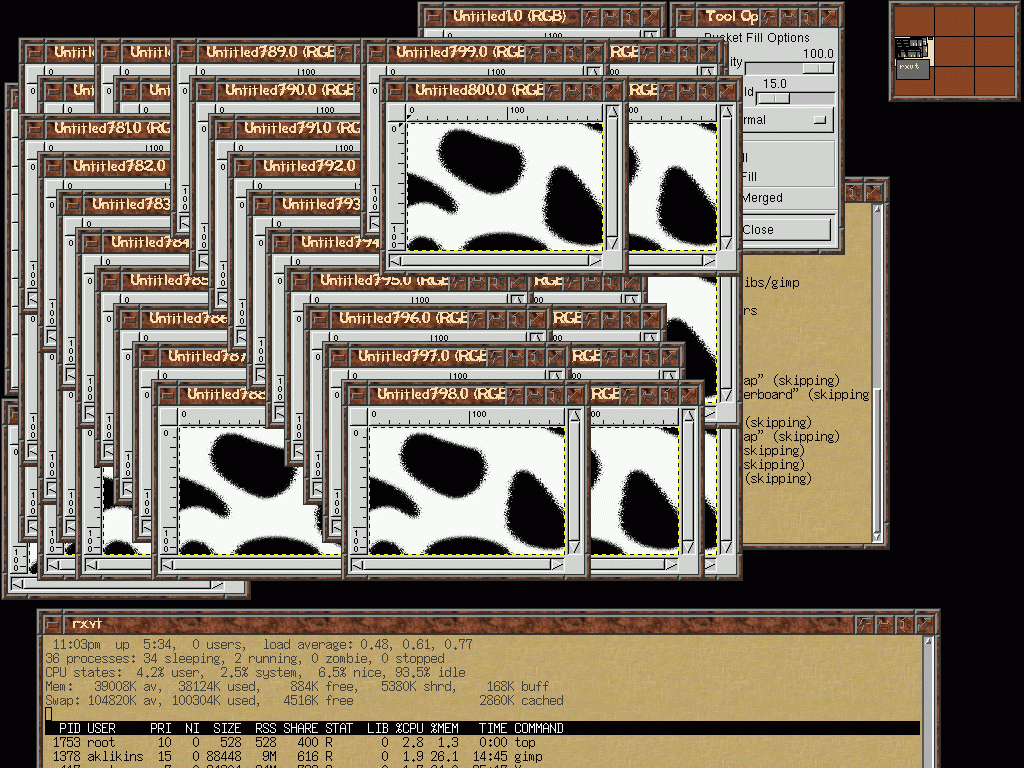
Task: Click the lightning-bolt icon on Untitled800.0 titlebar
Action: click(553, 91)
